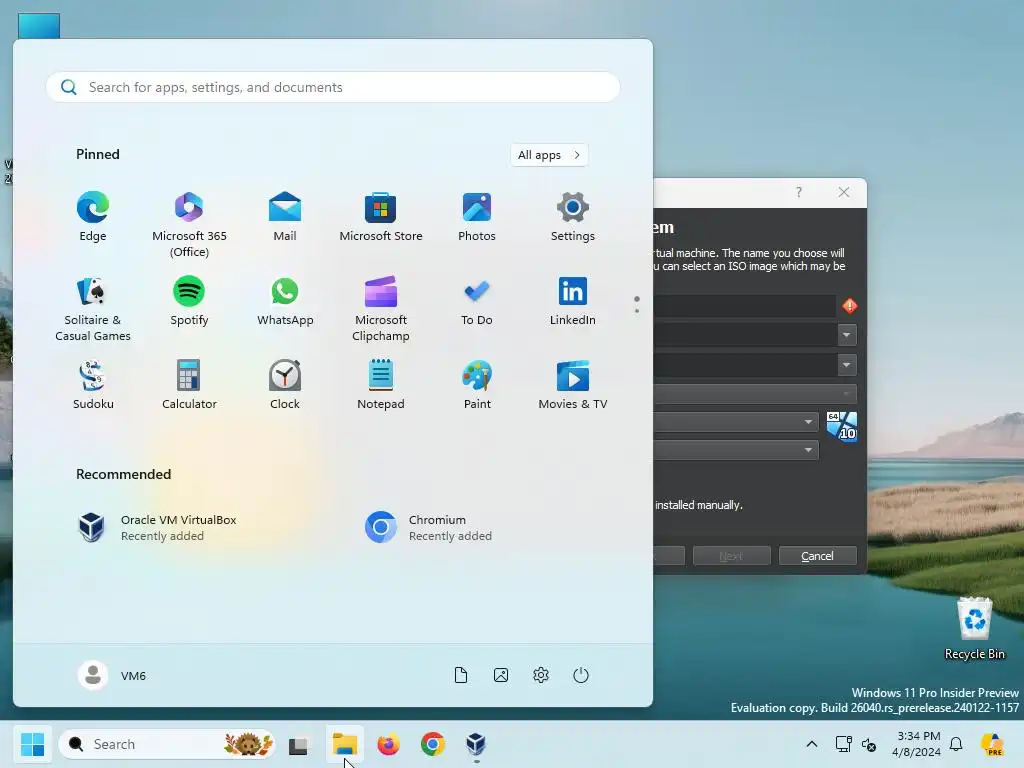Open Microsoft Store from pinned apps
The width and height of the screenshot is (1024, 768).
click(x=381, y=217)
